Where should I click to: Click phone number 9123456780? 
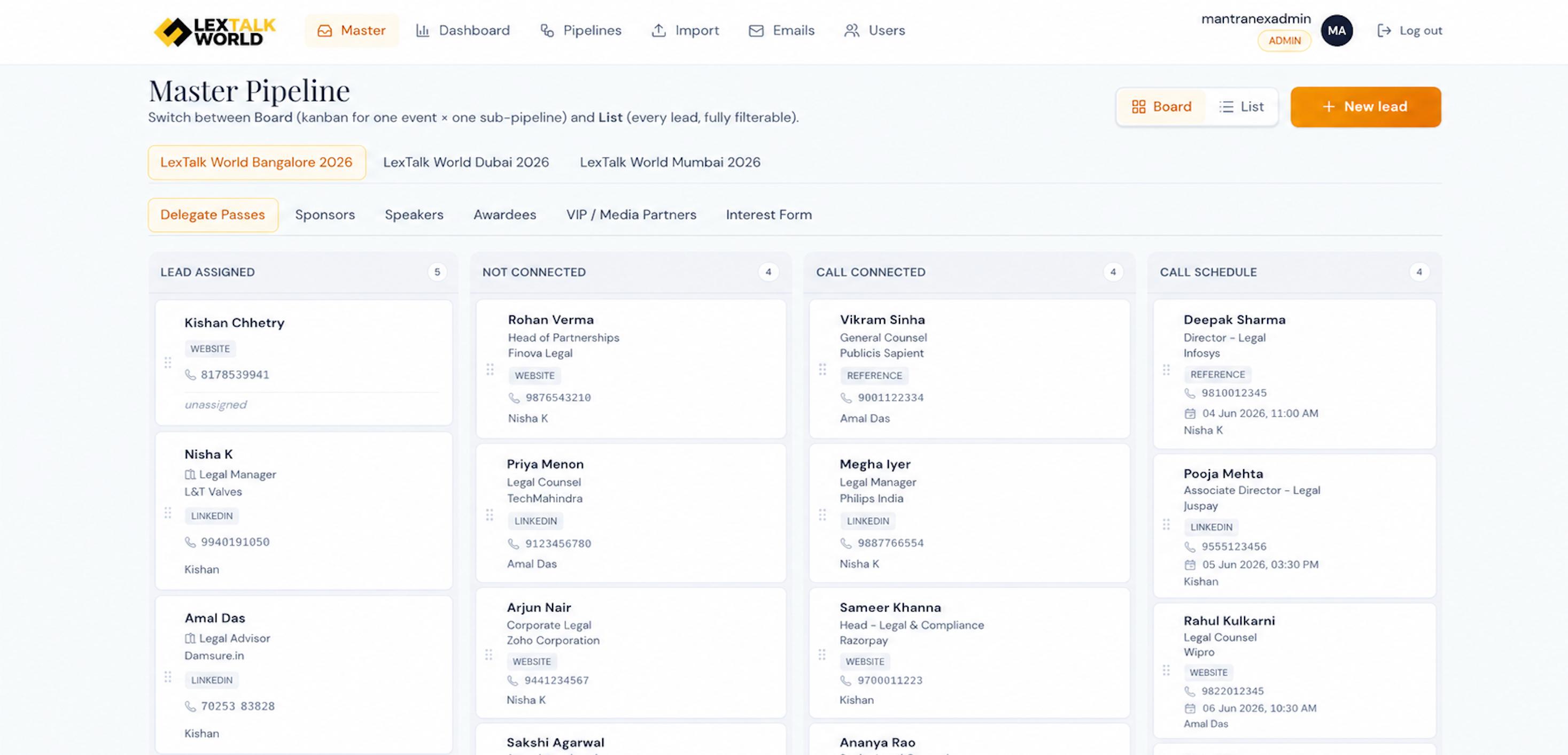[558, 544]
